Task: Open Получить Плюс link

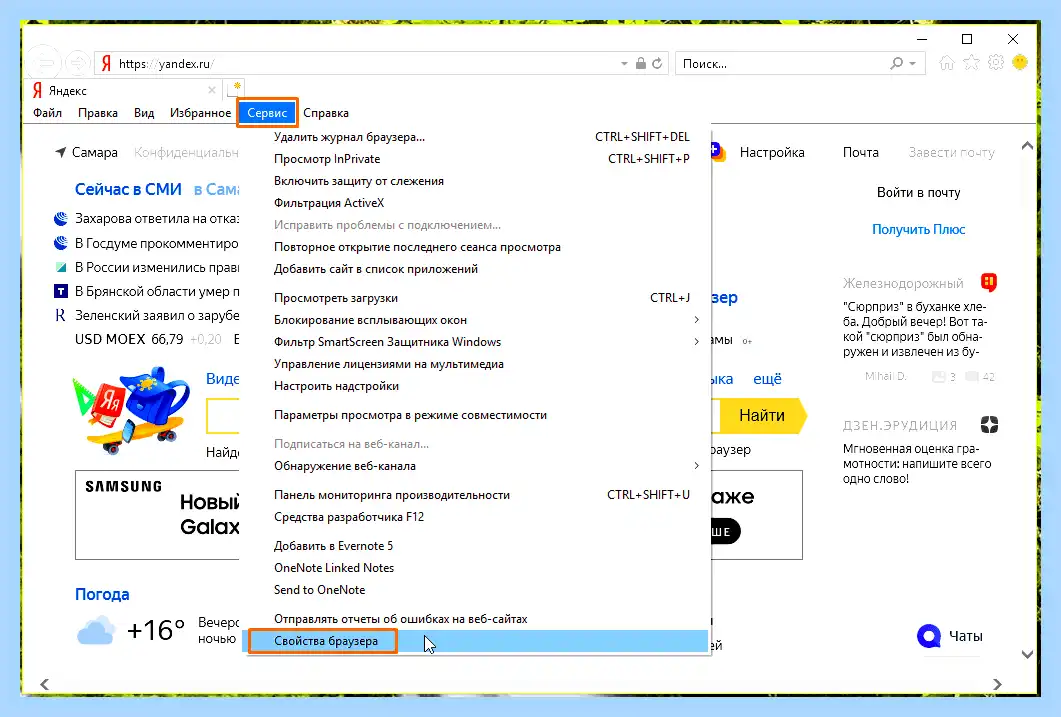Action: tap(918, 229)
